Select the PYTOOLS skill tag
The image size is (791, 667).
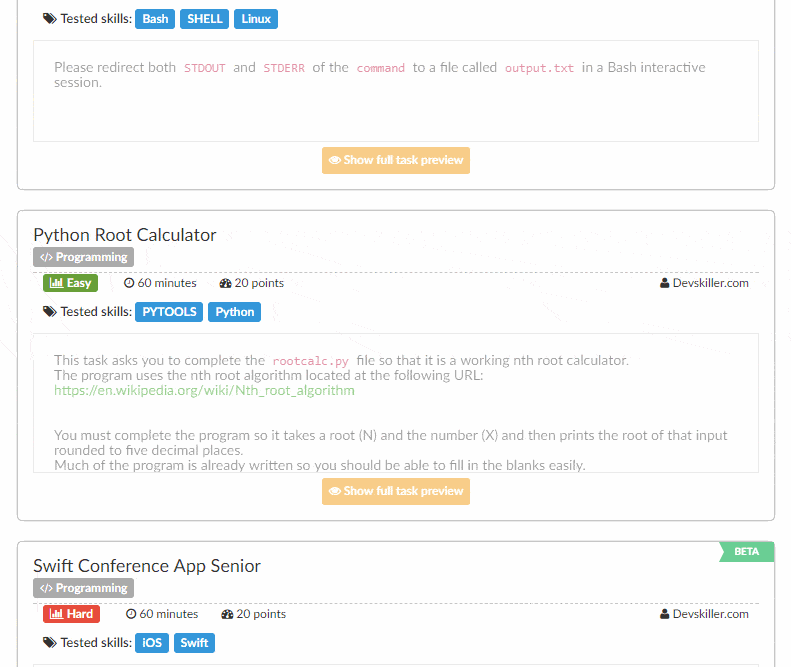169,312
